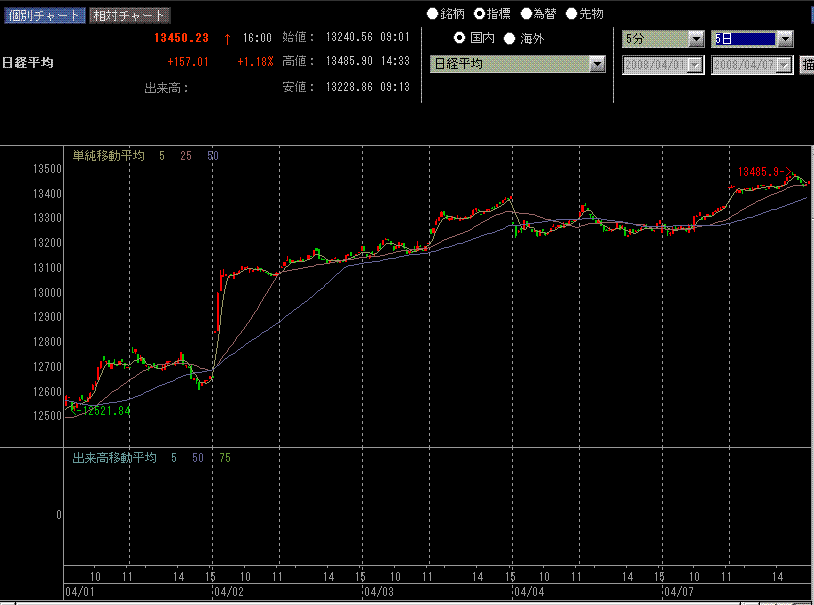Click the red up-arrow price indicator

[227, 38]
